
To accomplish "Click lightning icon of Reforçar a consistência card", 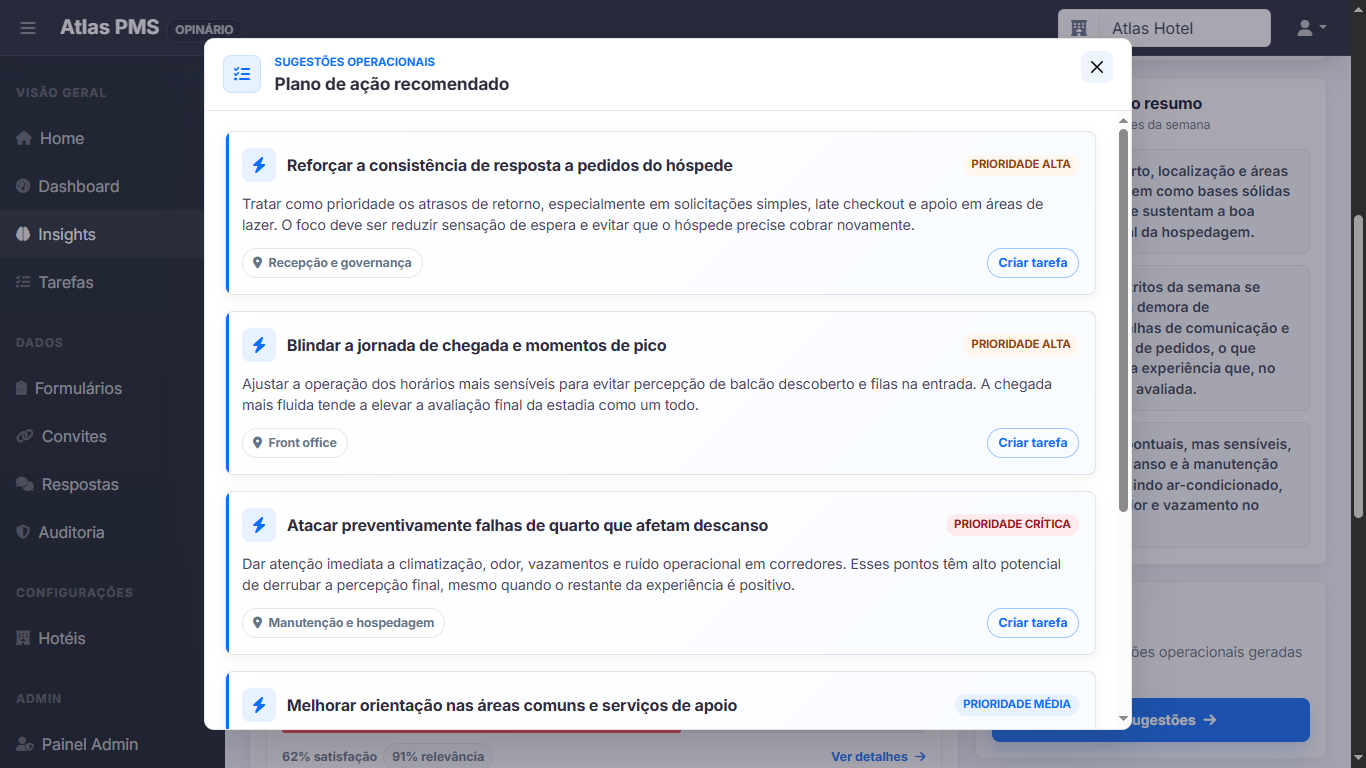I will pos(259,165).
